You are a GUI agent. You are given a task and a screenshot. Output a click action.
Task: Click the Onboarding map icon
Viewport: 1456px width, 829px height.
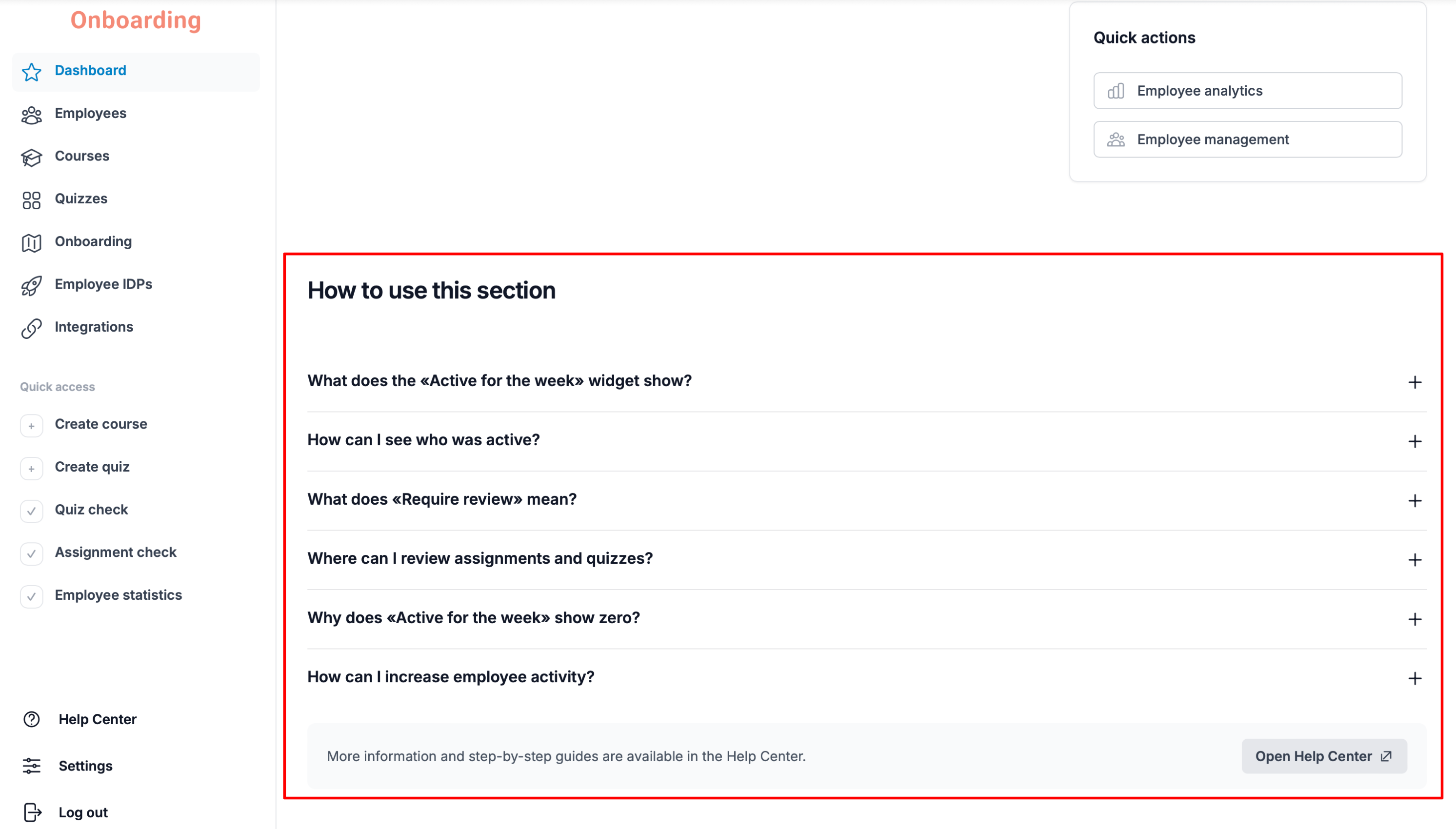click(x=31, y=242)
